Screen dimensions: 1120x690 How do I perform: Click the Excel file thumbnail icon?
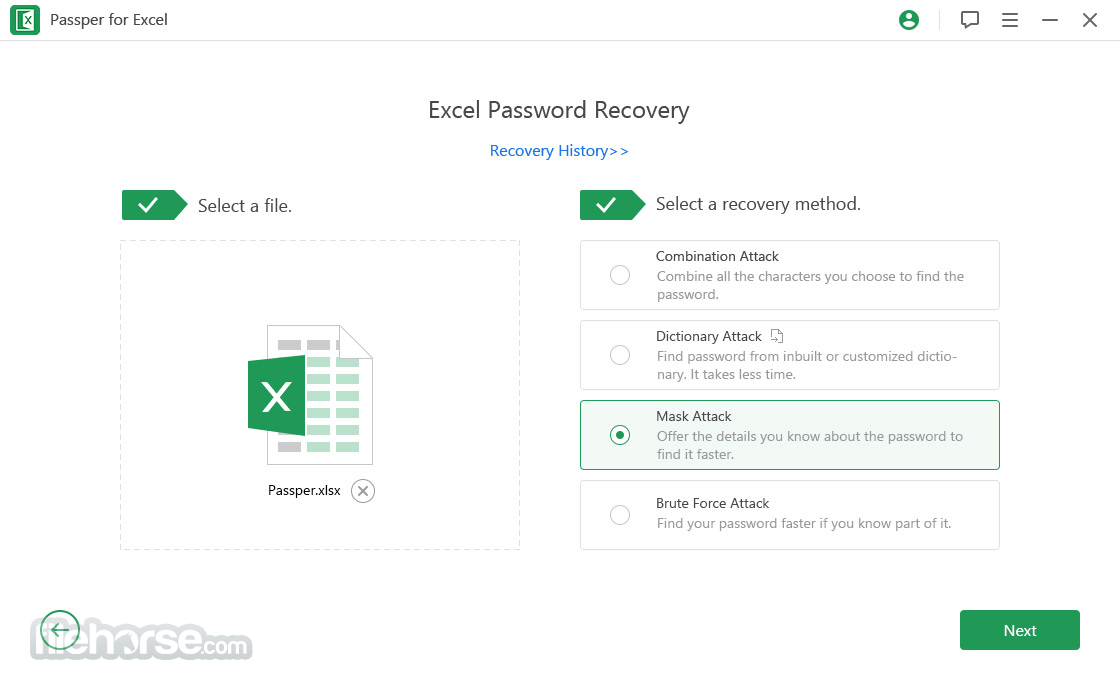coord(310,395)
